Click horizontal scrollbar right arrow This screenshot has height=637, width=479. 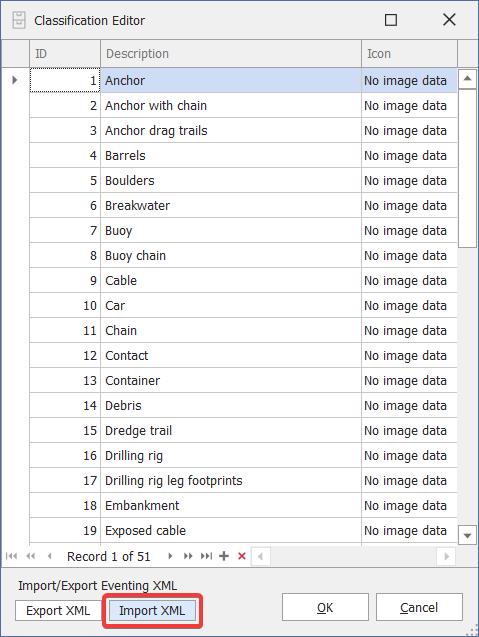[x=446, y=556]
